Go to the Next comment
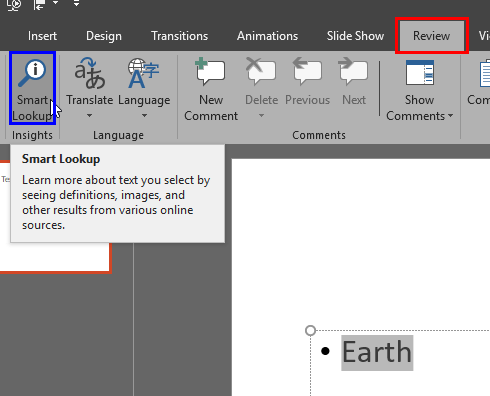 [x=354, y=82]
